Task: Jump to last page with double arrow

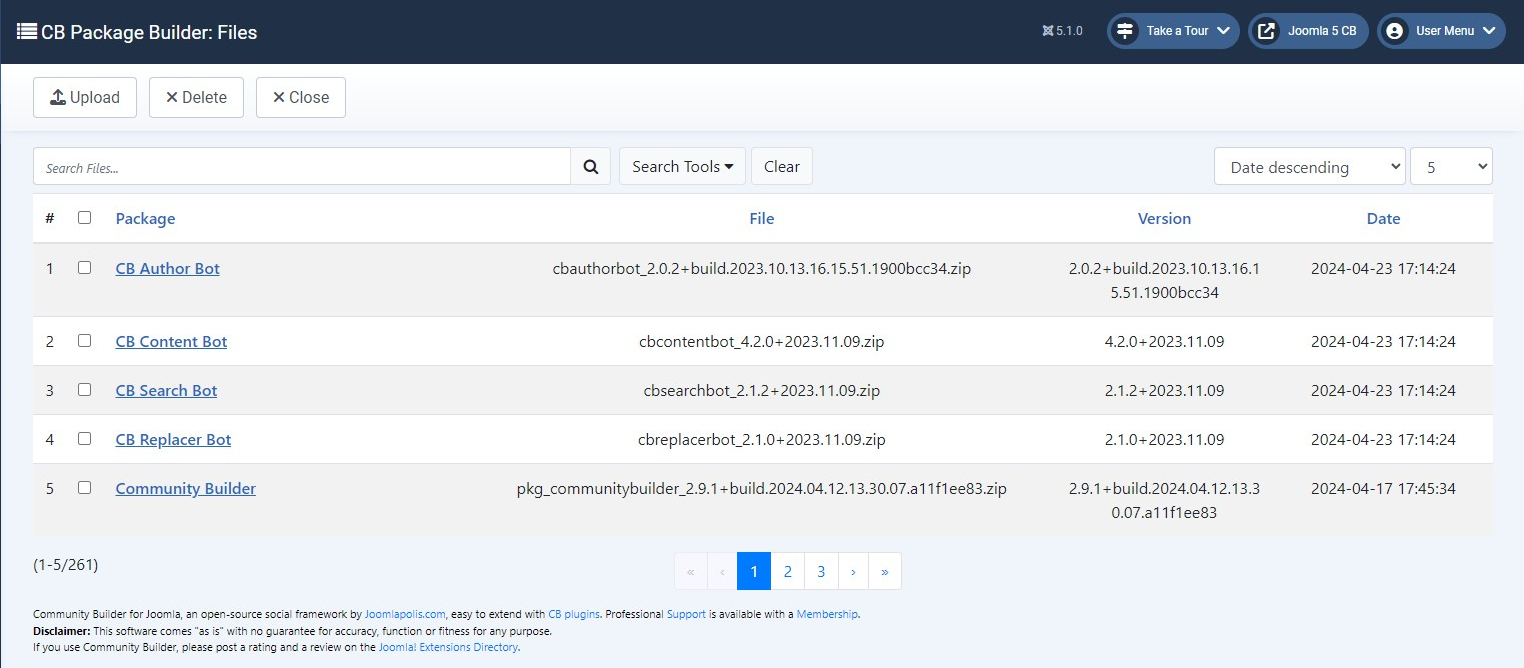Action: (x=885, y=571)
